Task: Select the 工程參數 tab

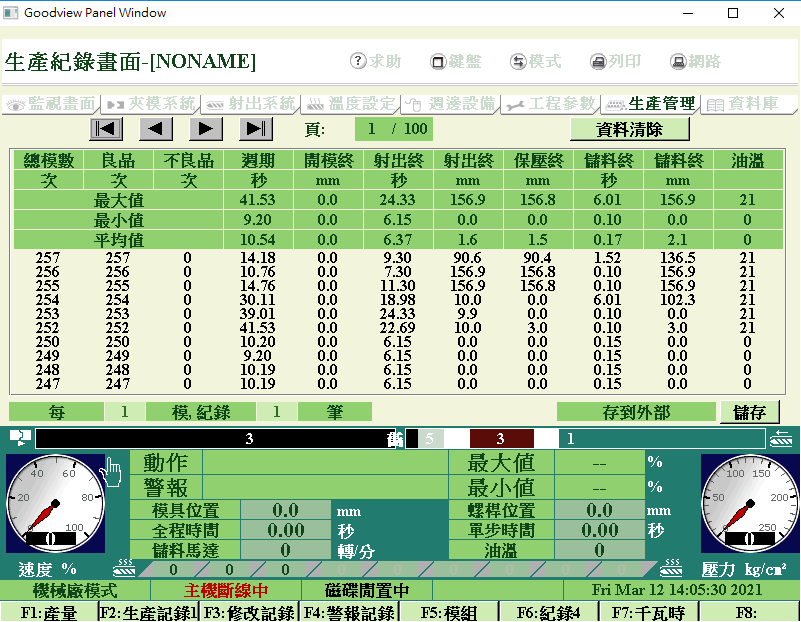Action: (552, 104)
